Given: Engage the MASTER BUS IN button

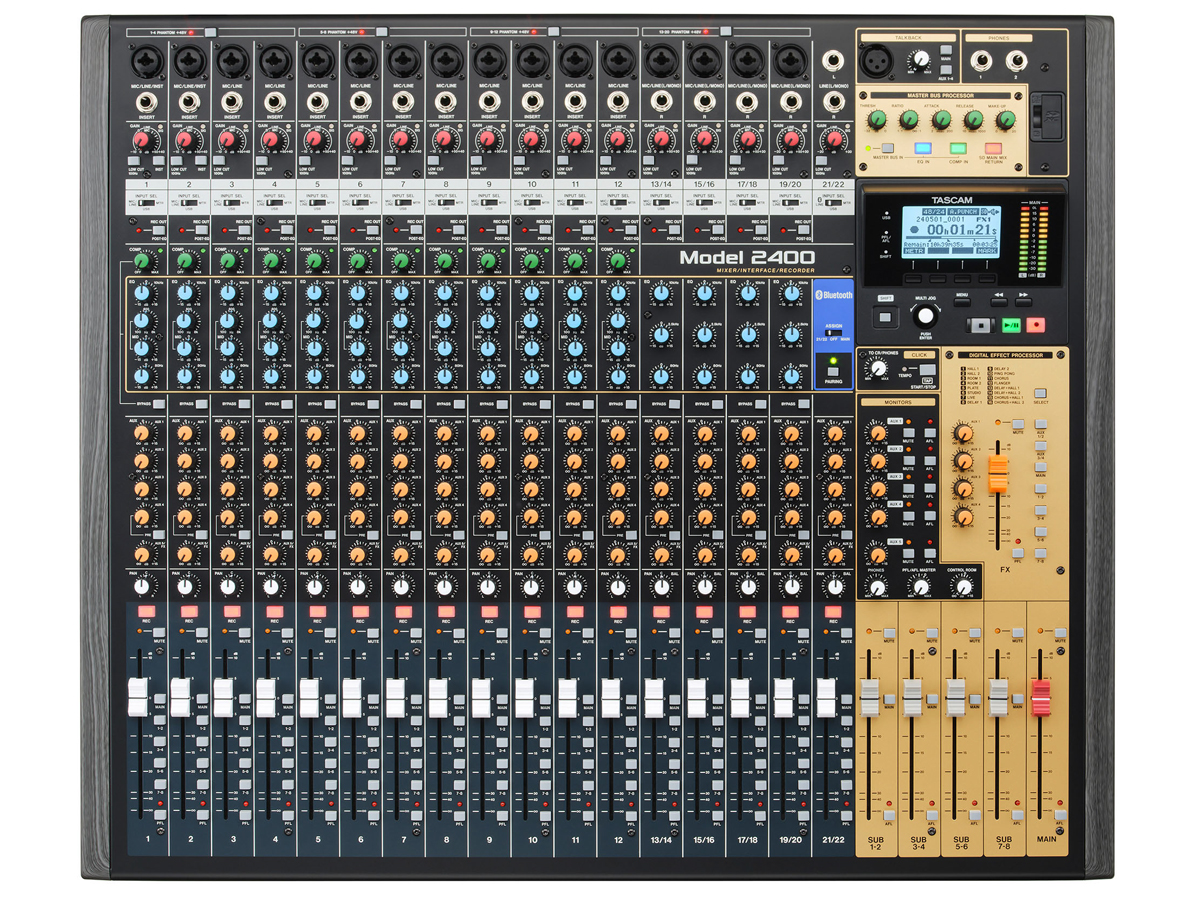Looking at the screenshot, I should click(887, 148).
